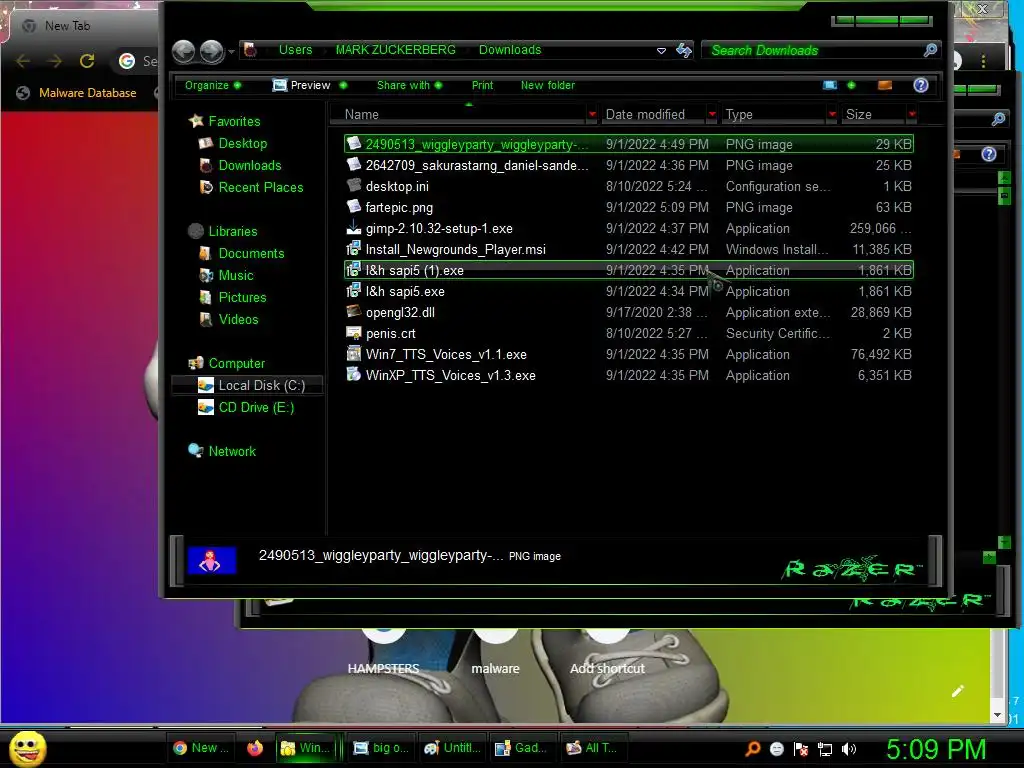Select the 2490513_wiggleyparty PNG file icon
Screen dimensions: 1024x768
(x=353, y=144)
